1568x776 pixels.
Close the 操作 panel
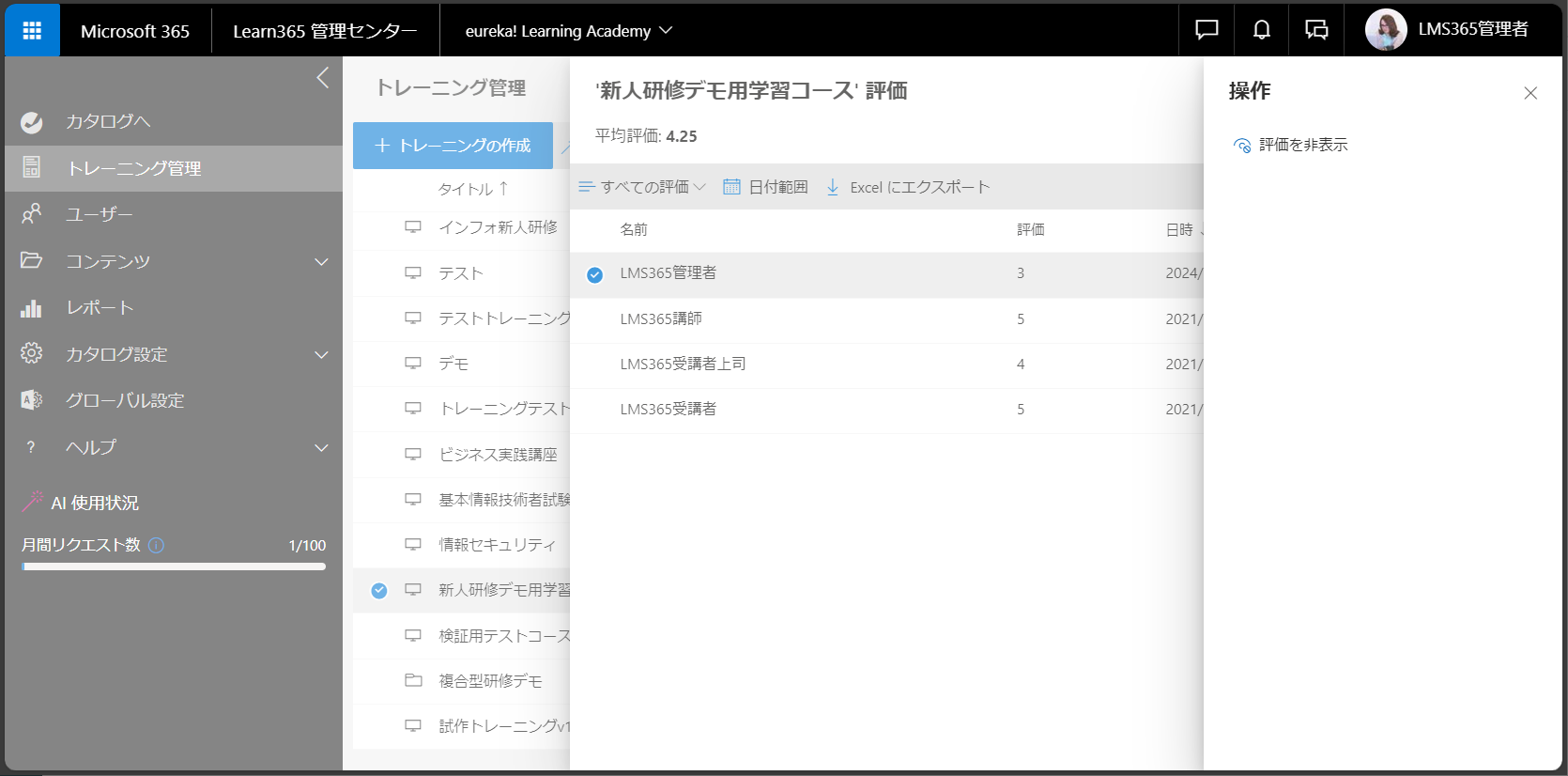[x=1530, y=93]
